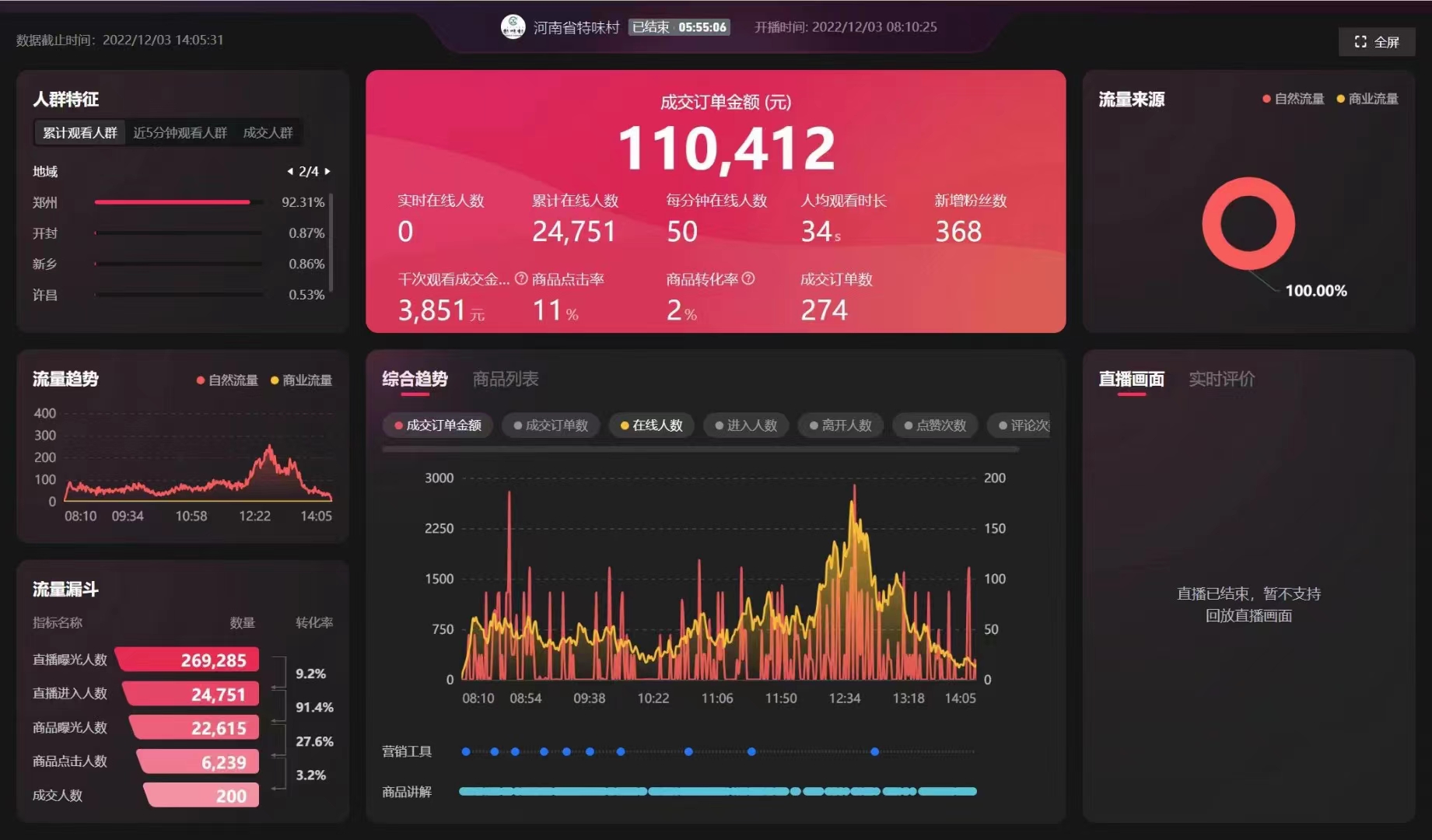
Task: Click the fullscreen 全屏 button
Action: (1376, 42)
